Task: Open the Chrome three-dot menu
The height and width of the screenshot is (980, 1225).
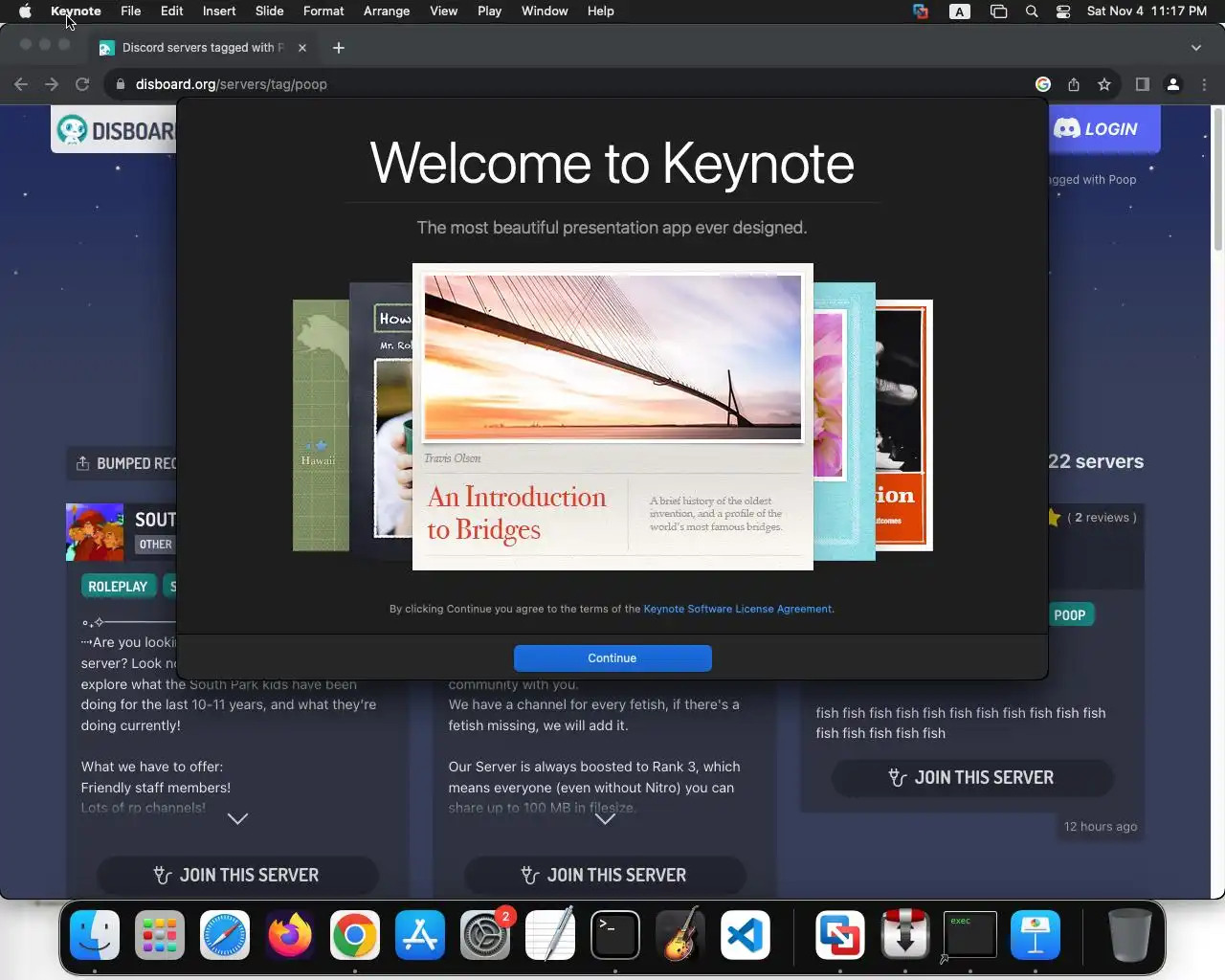Action: (1204, 84)
